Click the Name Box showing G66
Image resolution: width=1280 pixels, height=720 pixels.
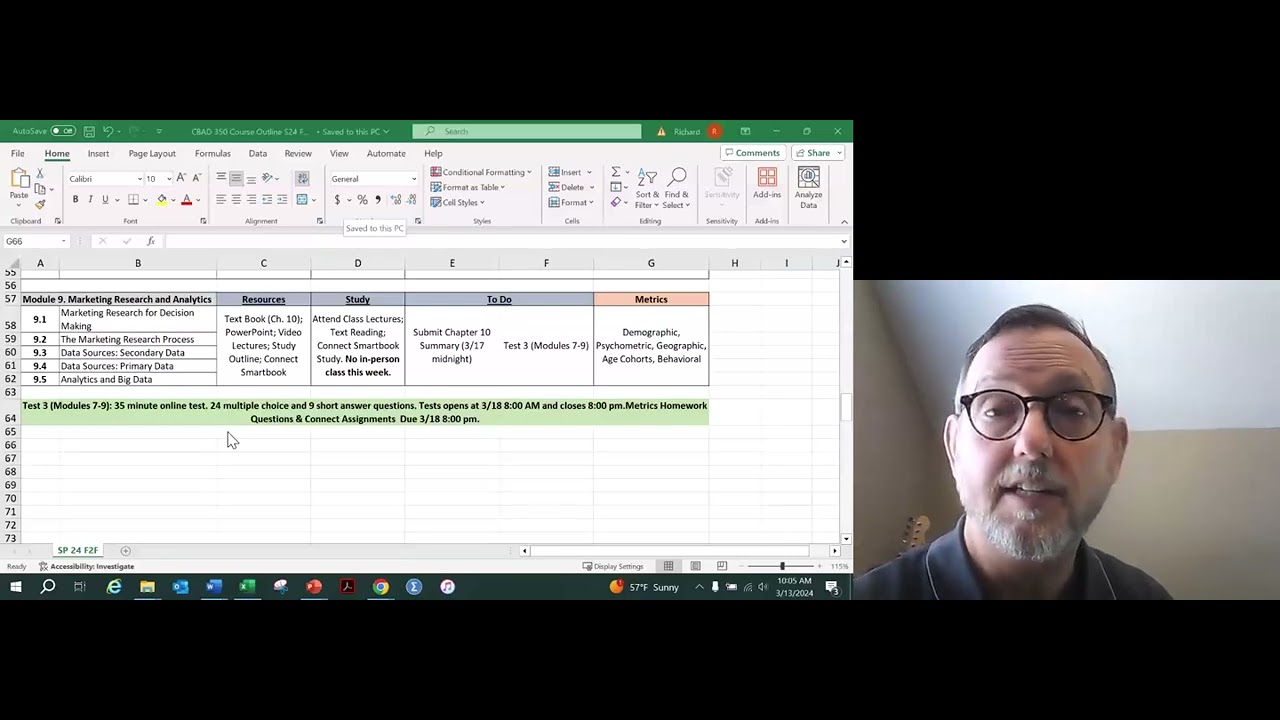click(x=35, y=241)
